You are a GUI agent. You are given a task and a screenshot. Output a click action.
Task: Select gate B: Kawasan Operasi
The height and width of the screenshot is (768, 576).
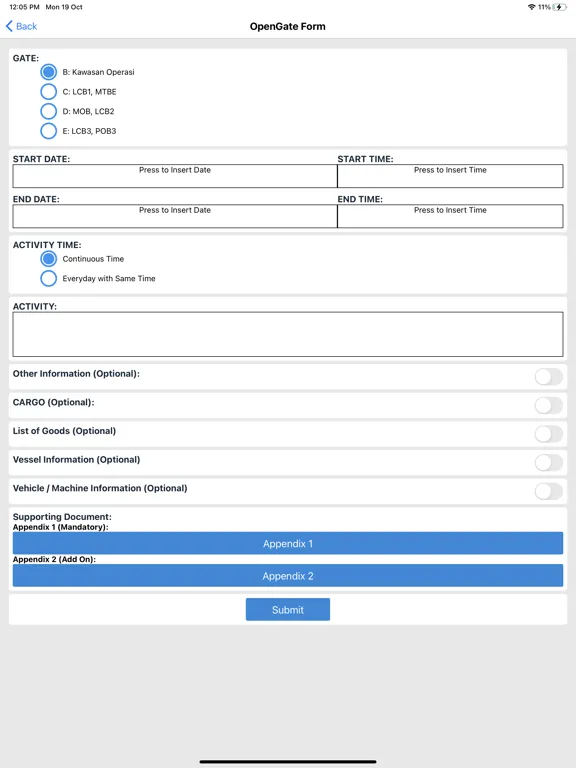tap(48, 72)
